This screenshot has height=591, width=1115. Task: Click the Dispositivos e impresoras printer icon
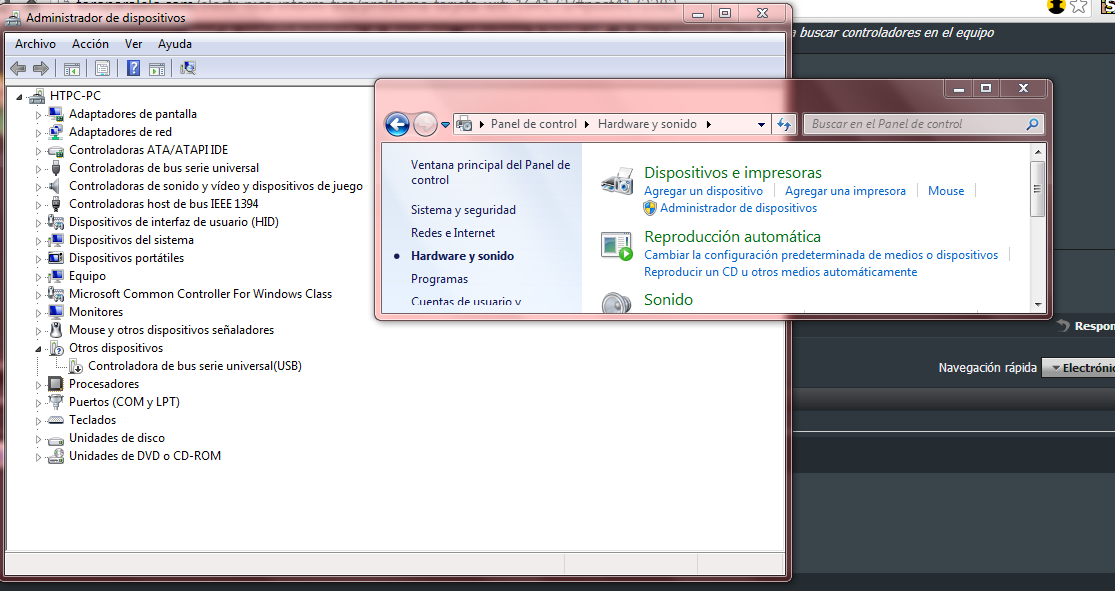coord(617,182)
